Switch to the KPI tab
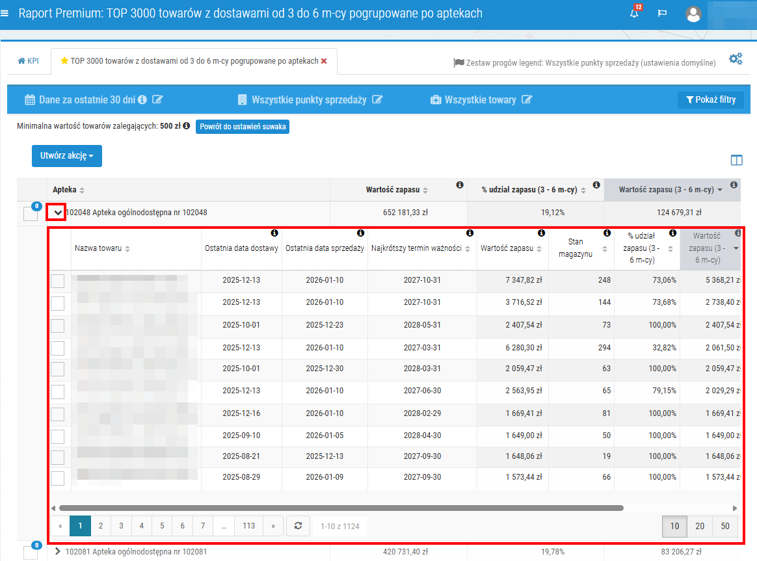Image resolution: width=757 pixels, height=561 pixels. [x=28, y=61]
